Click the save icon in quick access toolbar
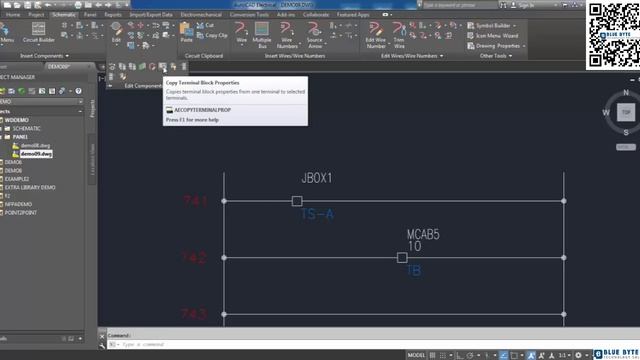640x360 pixels. coord(27,5)
